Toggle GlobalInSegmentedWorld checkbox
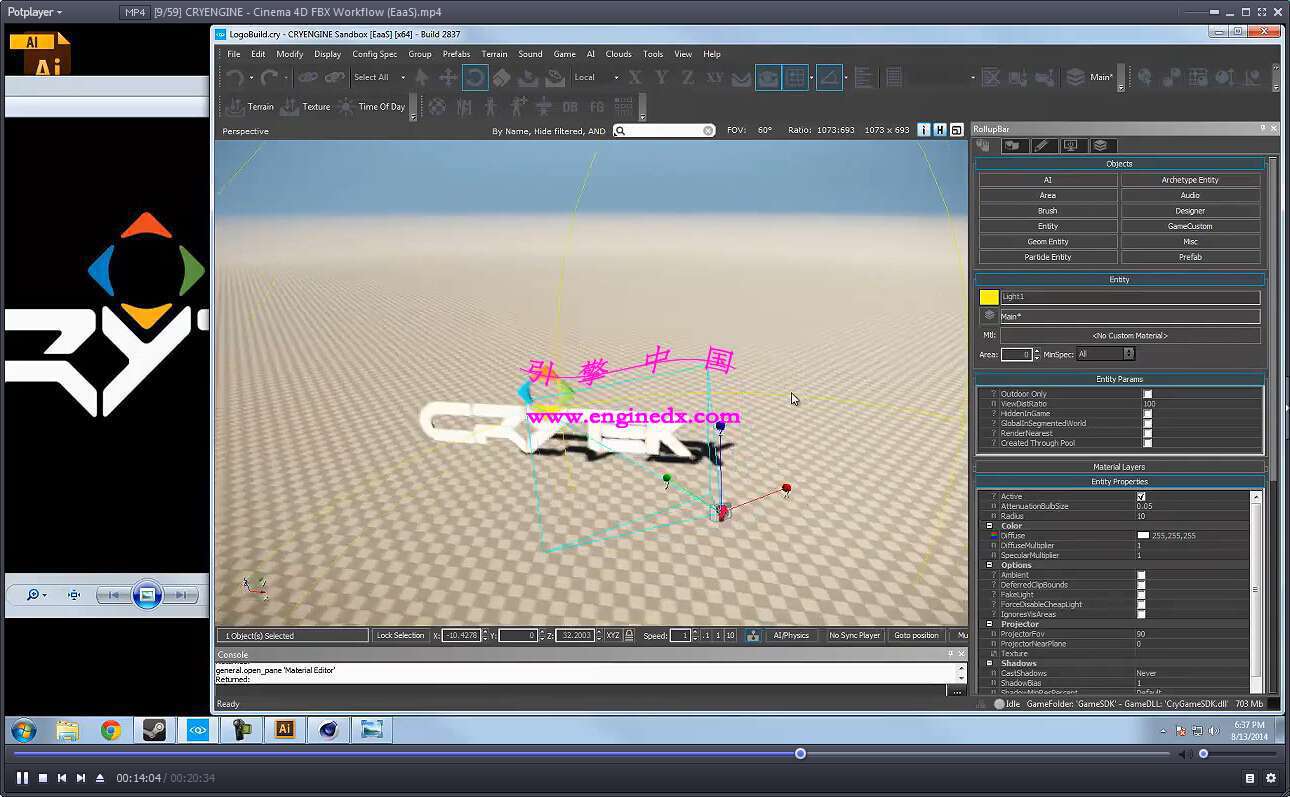This screenshot has height=797, width=1290. (x=1147, y=423)
